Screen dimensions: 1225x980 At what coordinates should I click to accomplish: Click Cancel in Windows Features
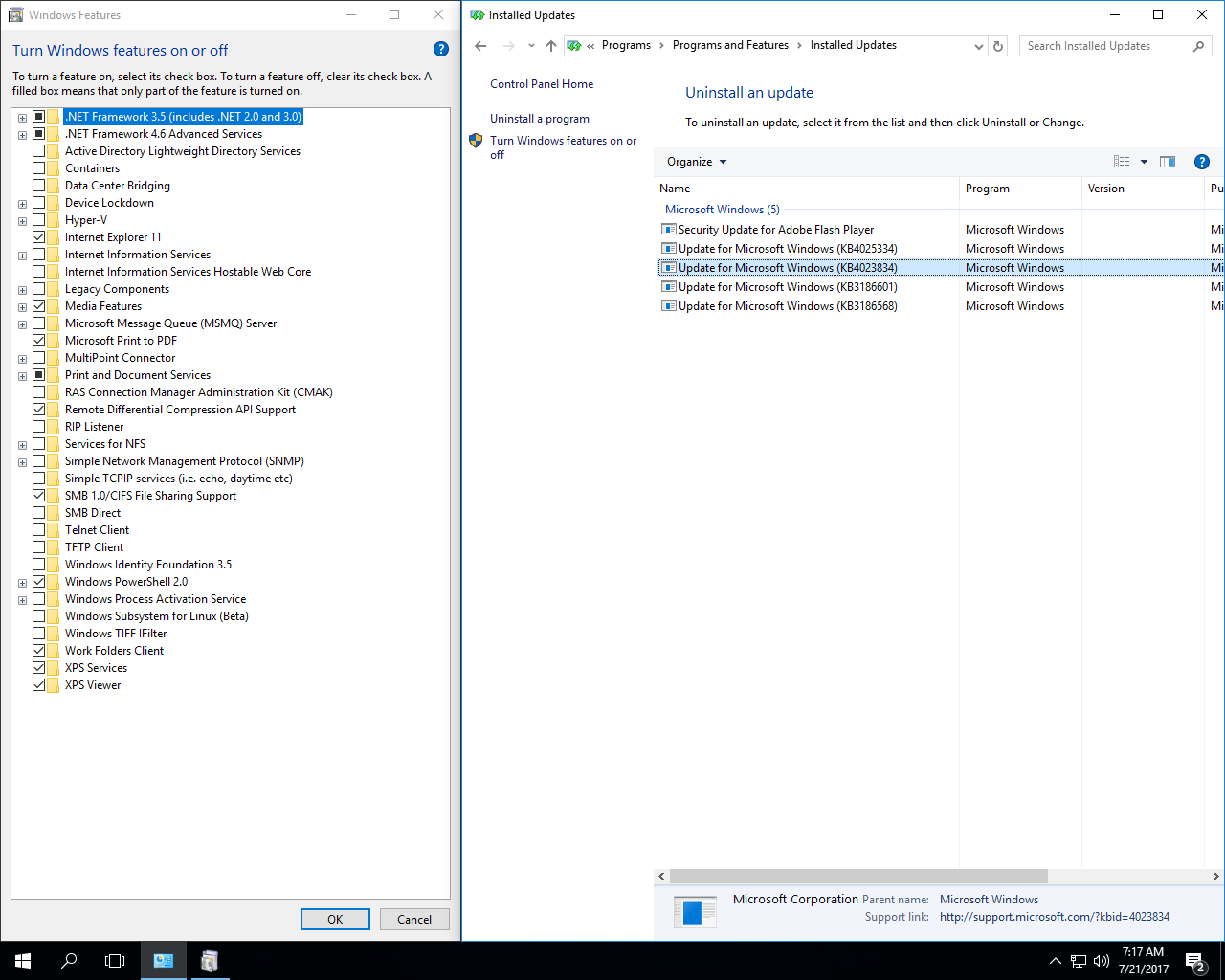[414, 920]
